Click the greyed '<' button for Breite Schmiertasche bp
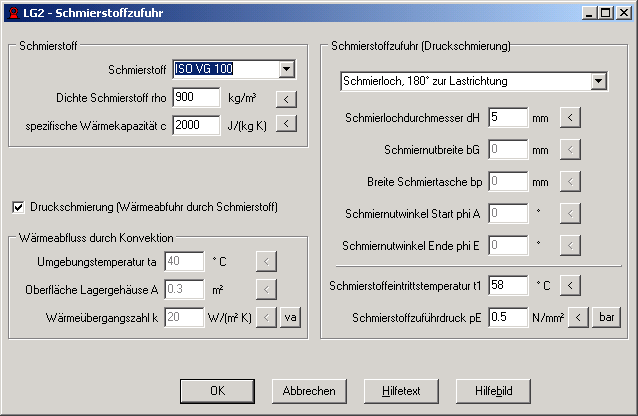This screenshot has height=416, width=638. [570, 182]
